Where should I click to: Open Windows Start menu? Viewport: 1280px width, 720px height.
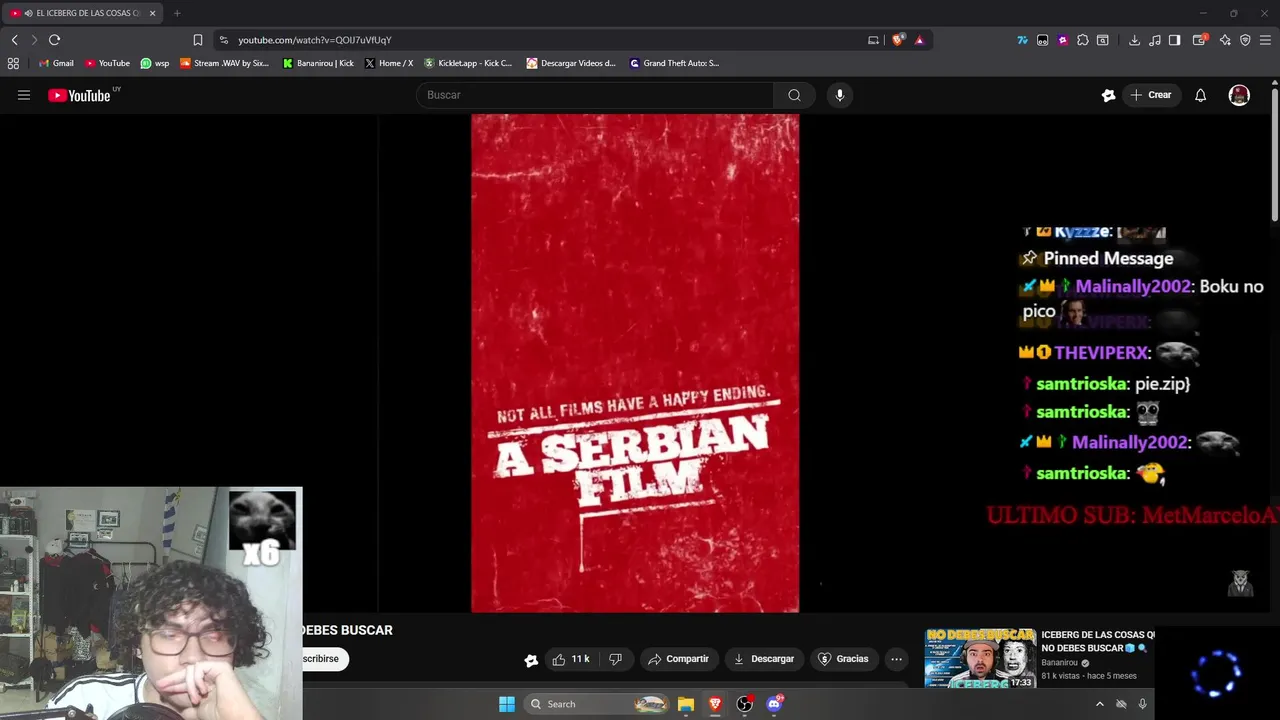507,704
